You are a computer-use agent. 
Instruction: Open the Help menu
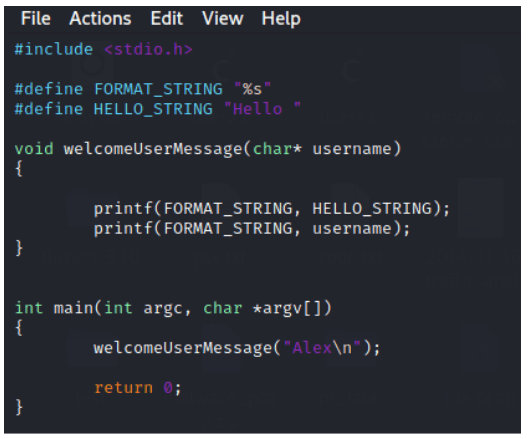(x=281, y=19)
